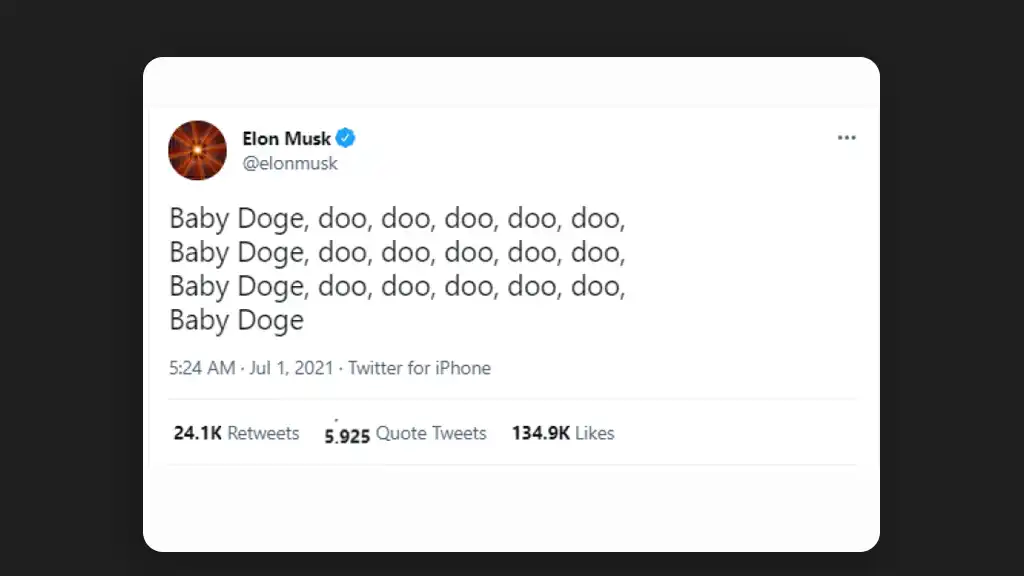Click the 24.1K retweet count number
The image size is (1024, 576).
coord(198,433)
